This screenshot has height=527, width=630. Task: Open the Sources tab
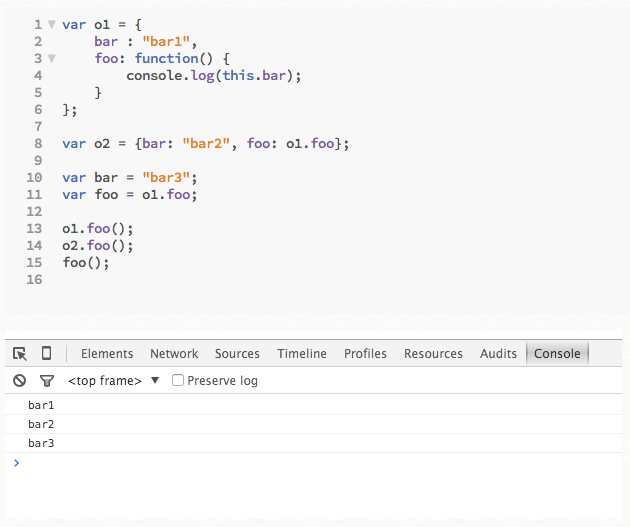pyautogui.click(x=237, y=353)
